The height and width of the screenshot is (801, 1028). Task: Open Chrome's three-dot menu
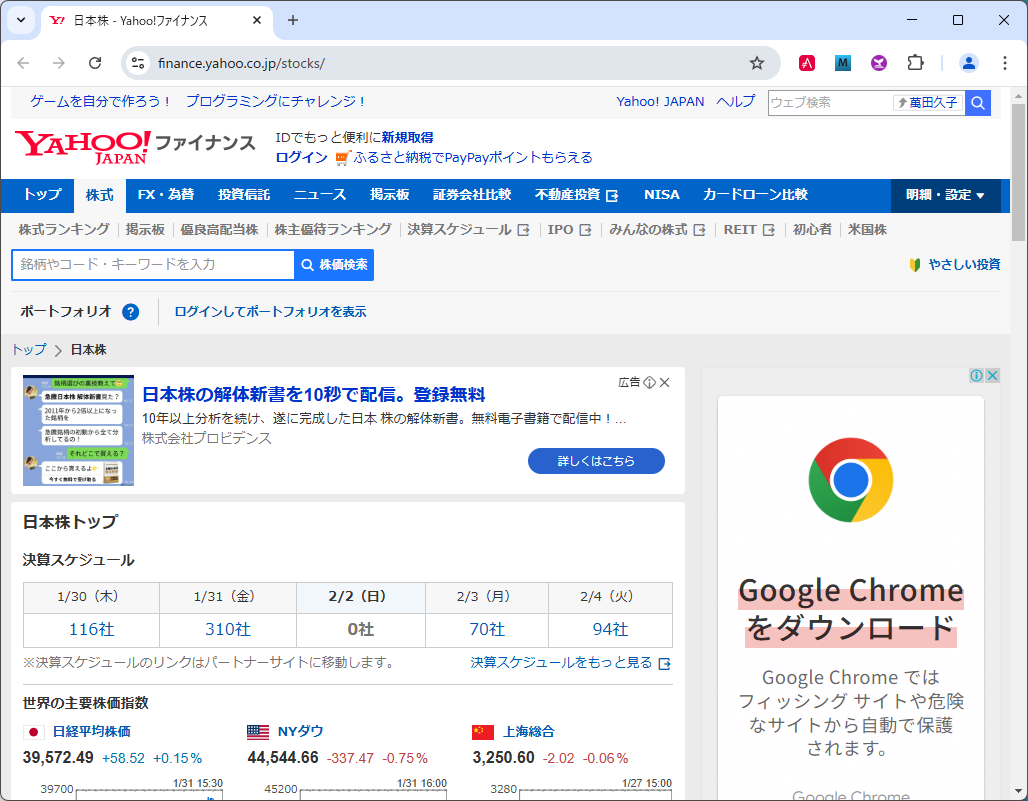1004,63
